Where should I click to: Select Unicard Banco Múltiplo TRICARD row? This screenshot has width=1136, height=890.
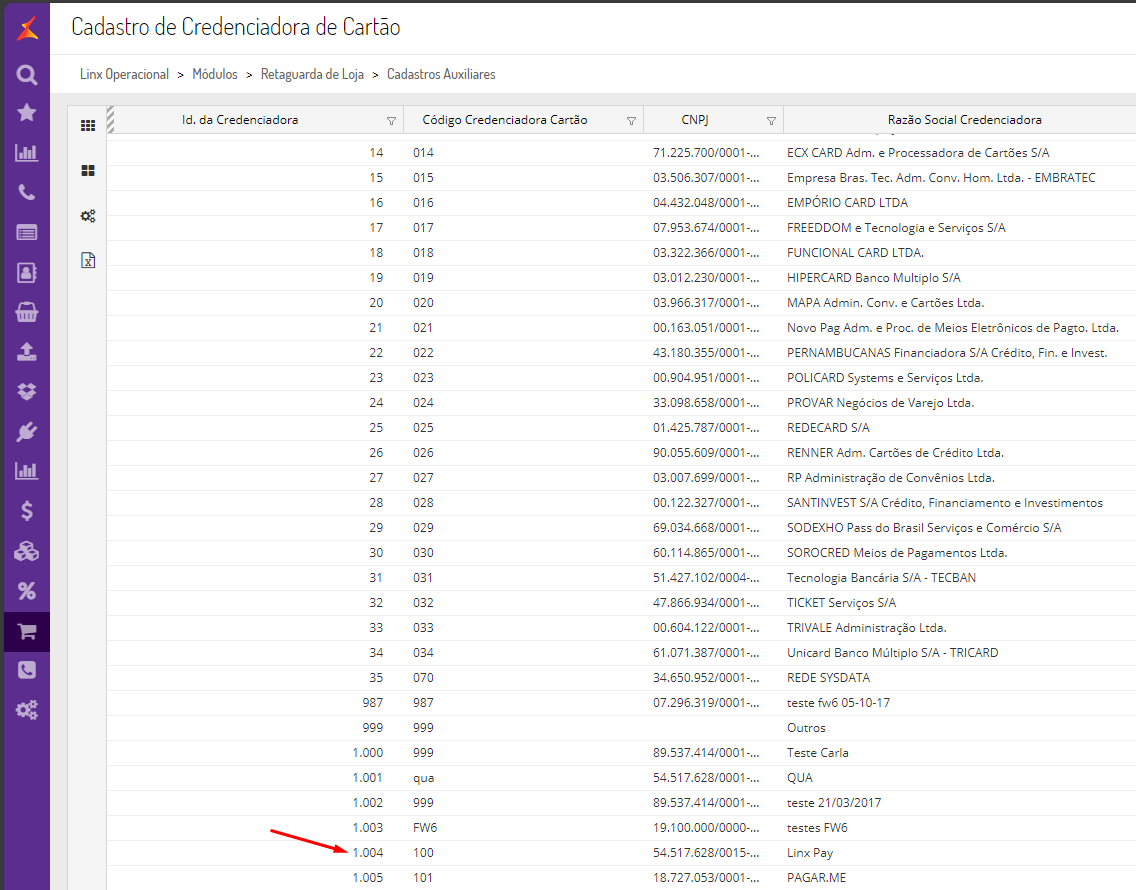(x=621, y=652)
